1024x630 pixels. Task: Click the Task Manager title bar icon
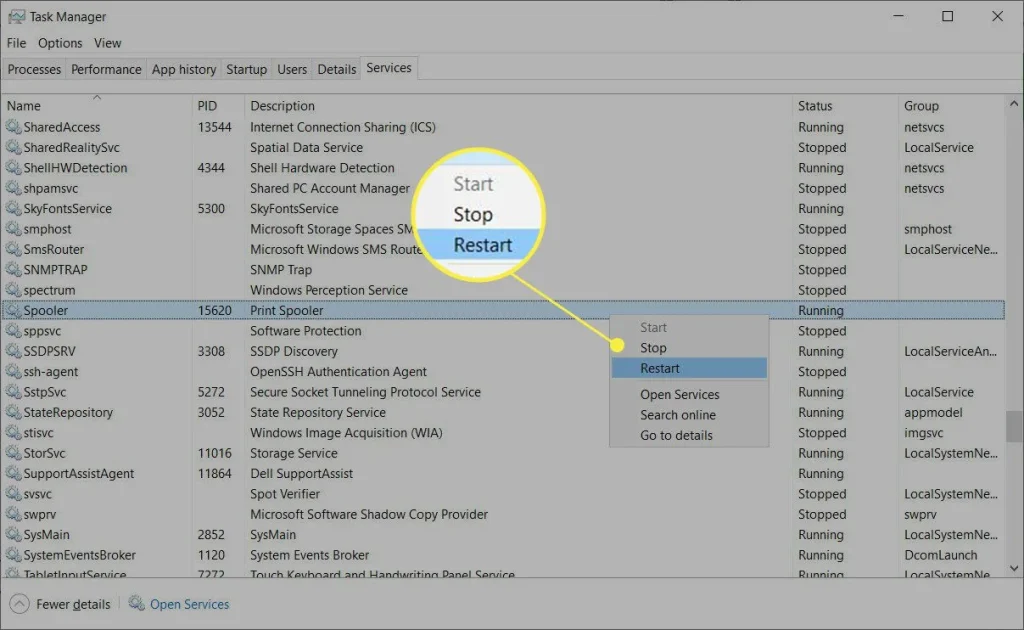tap(16, 16)
